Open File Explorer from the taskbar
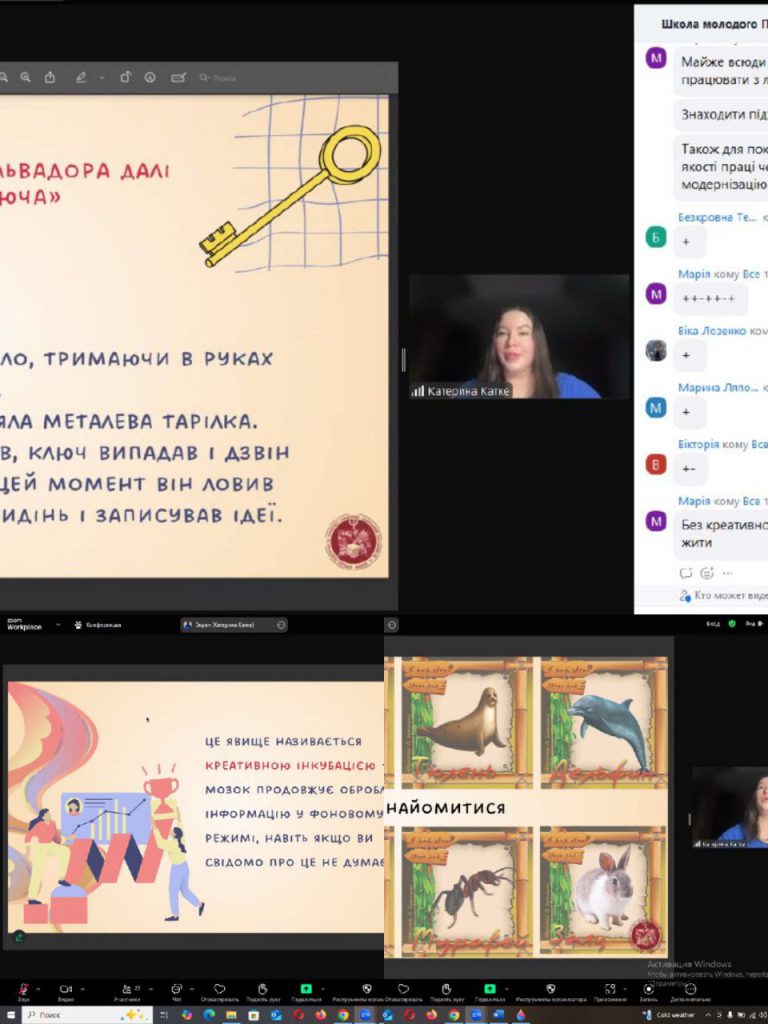The width and height of the screenshot is (768, 1024). 231,1016
